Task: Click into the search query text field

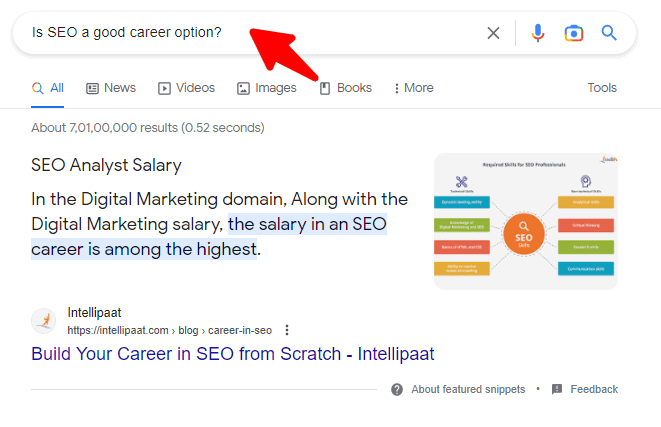Action: (135, 33)
